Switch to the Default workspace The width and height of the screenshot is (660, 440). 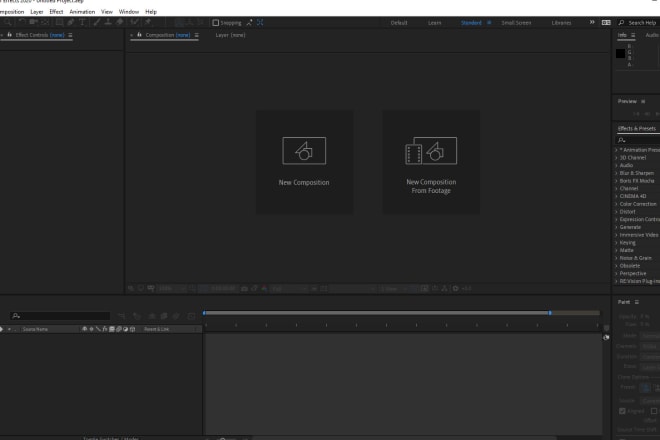(399, 23)
